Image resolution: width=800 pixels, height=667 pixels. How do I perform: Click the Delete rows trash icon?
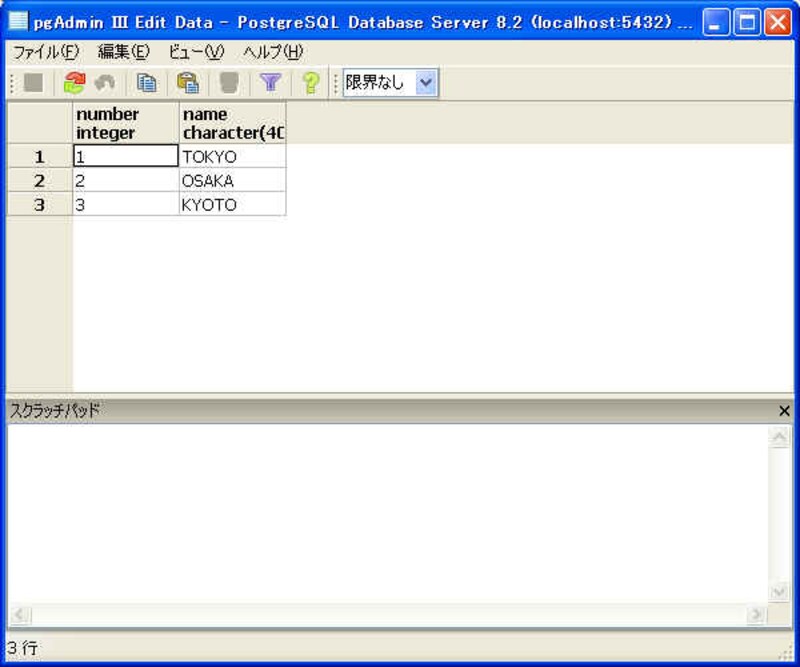(229, 83)
